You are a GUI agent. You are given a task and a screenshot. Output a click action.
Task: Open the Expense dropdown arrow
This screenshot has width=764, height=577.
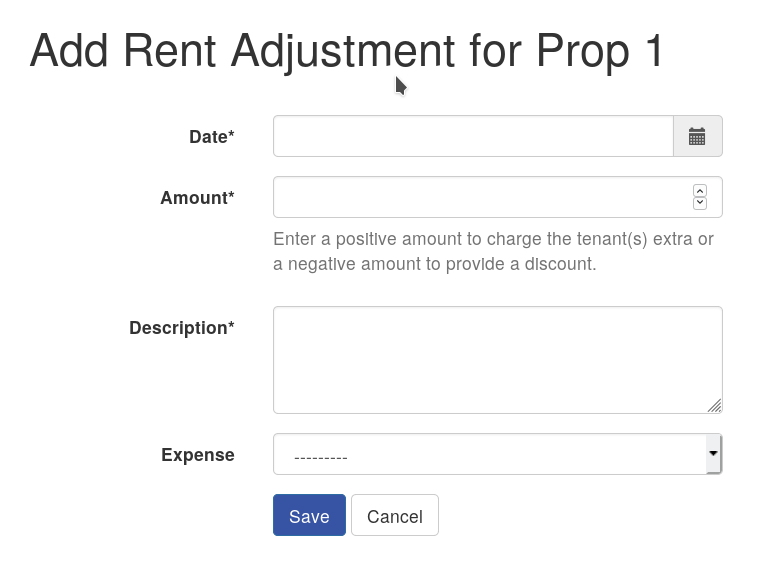click(x=713, y=454)
